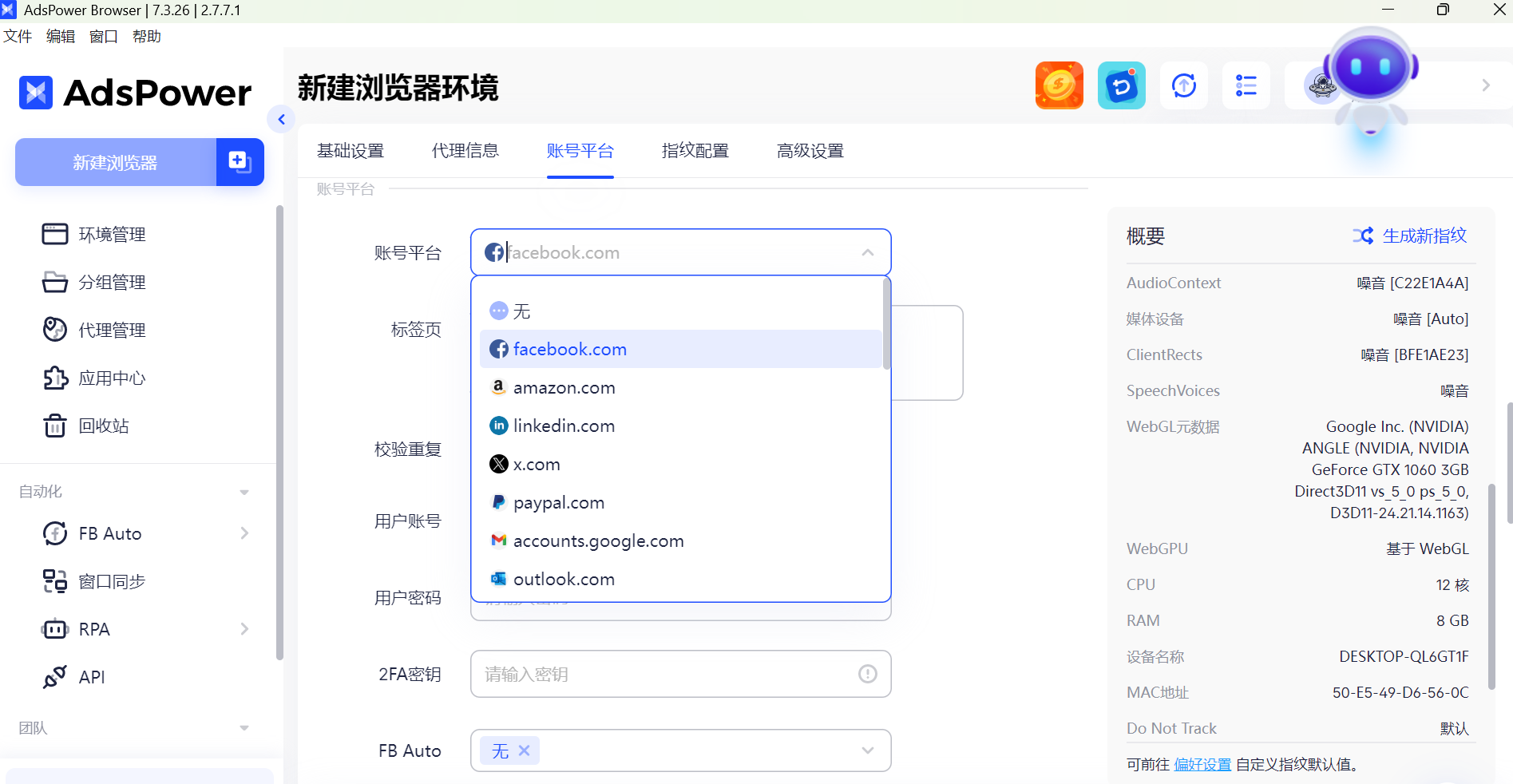Open the 文件 menu
This screenshot has height=784, width=1513.
click(18, 37)
